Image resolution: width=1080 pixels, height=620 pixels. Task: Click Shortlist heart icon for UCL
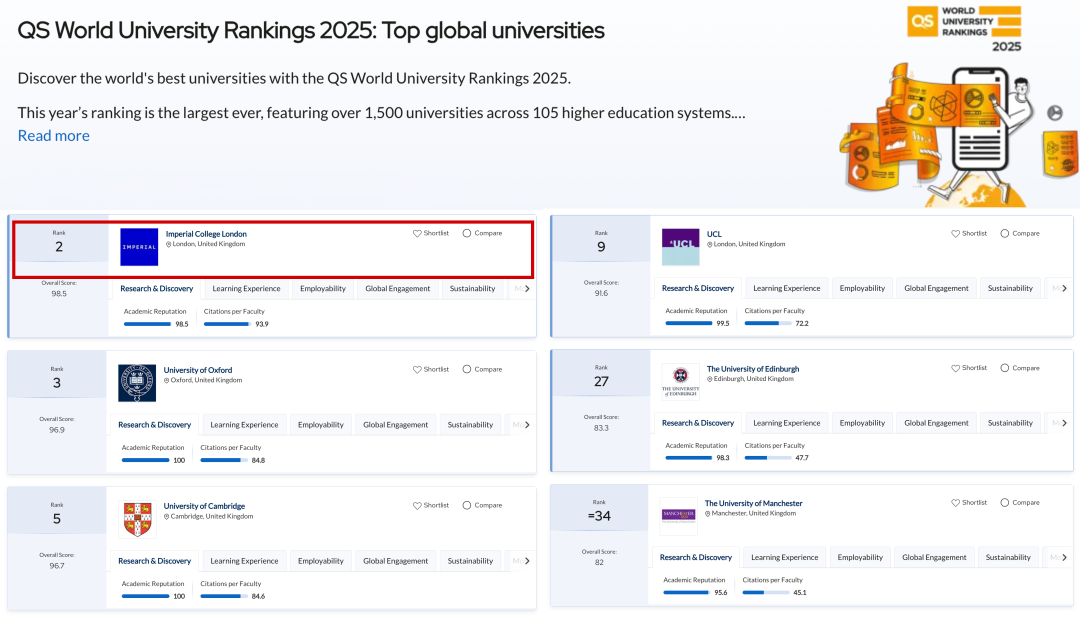(x=955, y=234)
